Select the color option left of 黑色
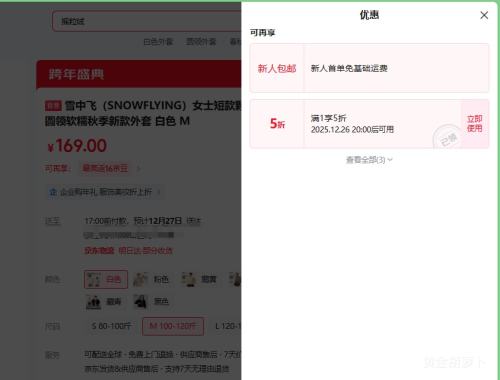 coord(104,302)
